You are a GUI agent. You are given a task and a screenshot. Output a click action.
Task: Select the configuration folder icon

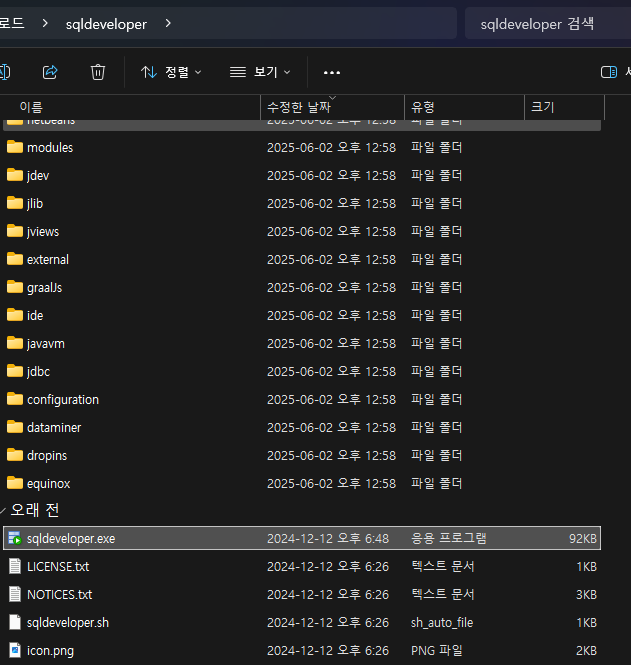[x=15, y=399]
